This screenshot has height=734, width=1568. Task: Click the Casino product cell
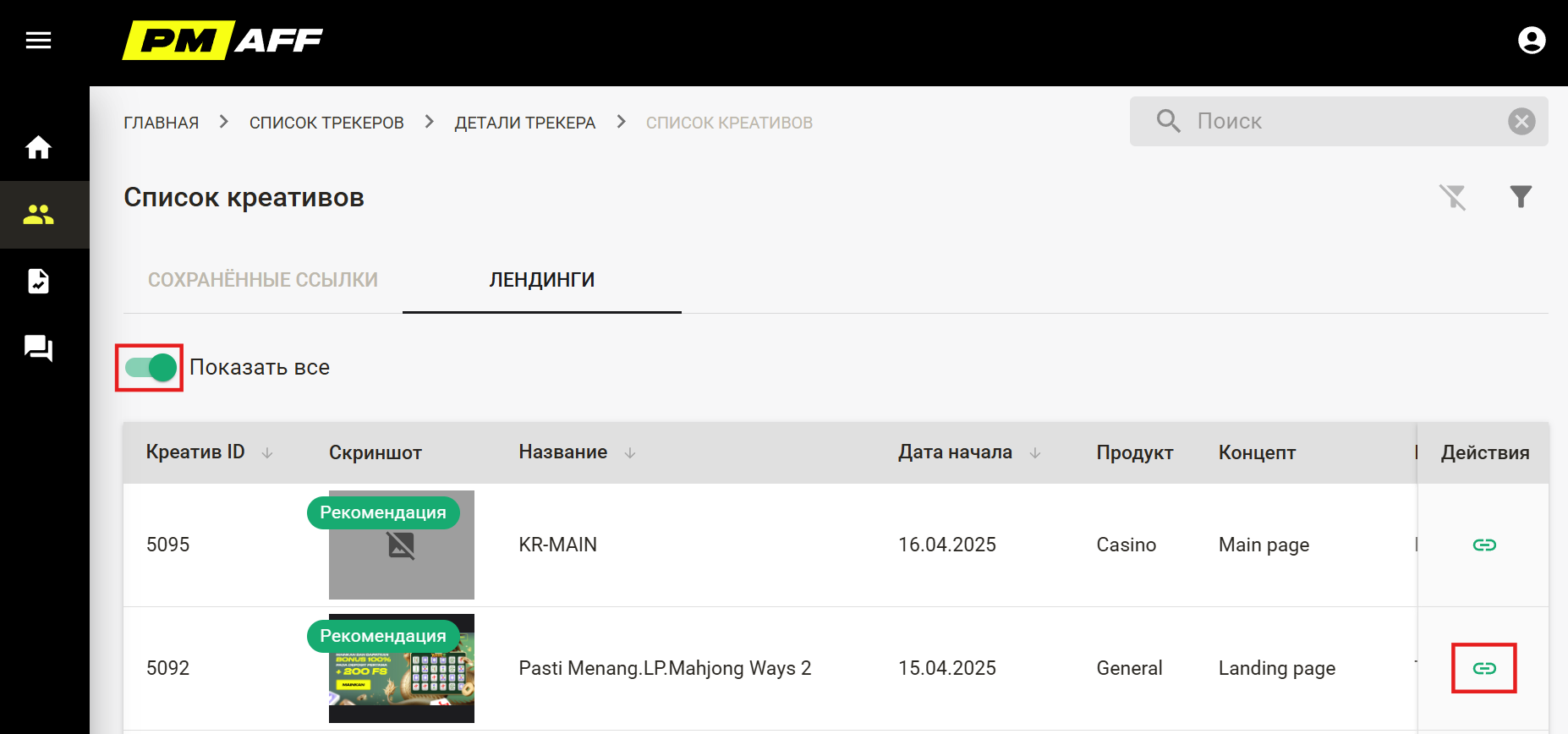[x=1126, y=545]
